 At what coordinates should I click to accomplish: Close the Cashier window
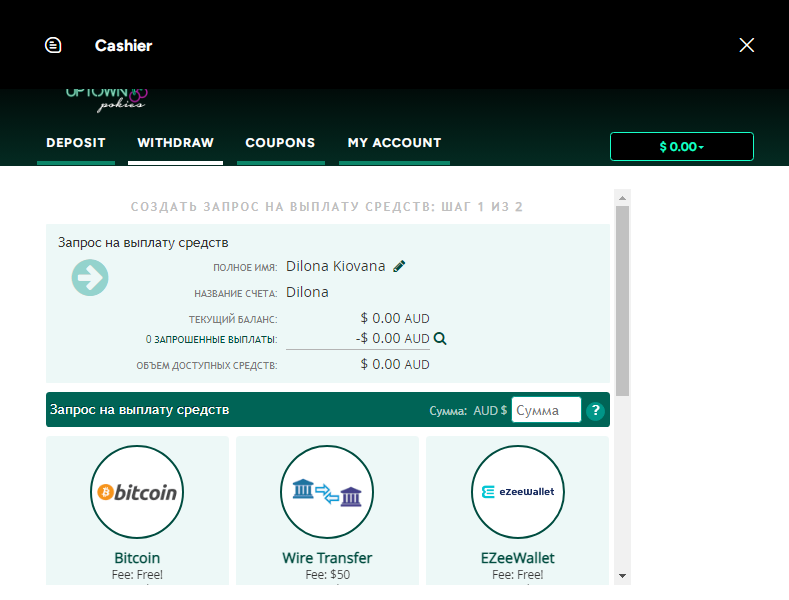click(746, 45)
